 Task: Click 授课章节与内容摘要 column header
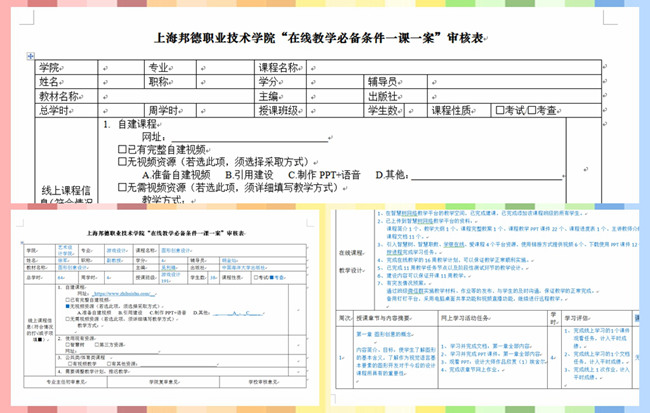tap(383, 318)
